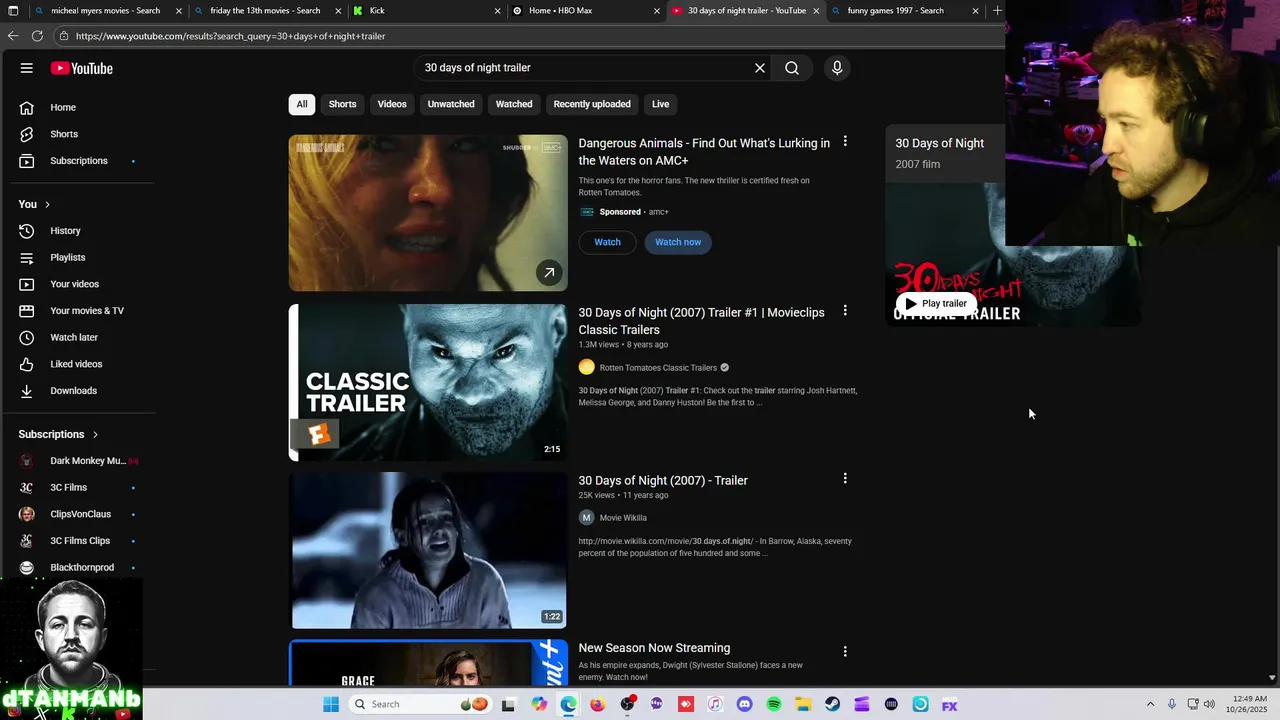The height and width of the screenshot is (720, 1280).
Task: Select the Watched filter chip
Action: click(514, 104)
